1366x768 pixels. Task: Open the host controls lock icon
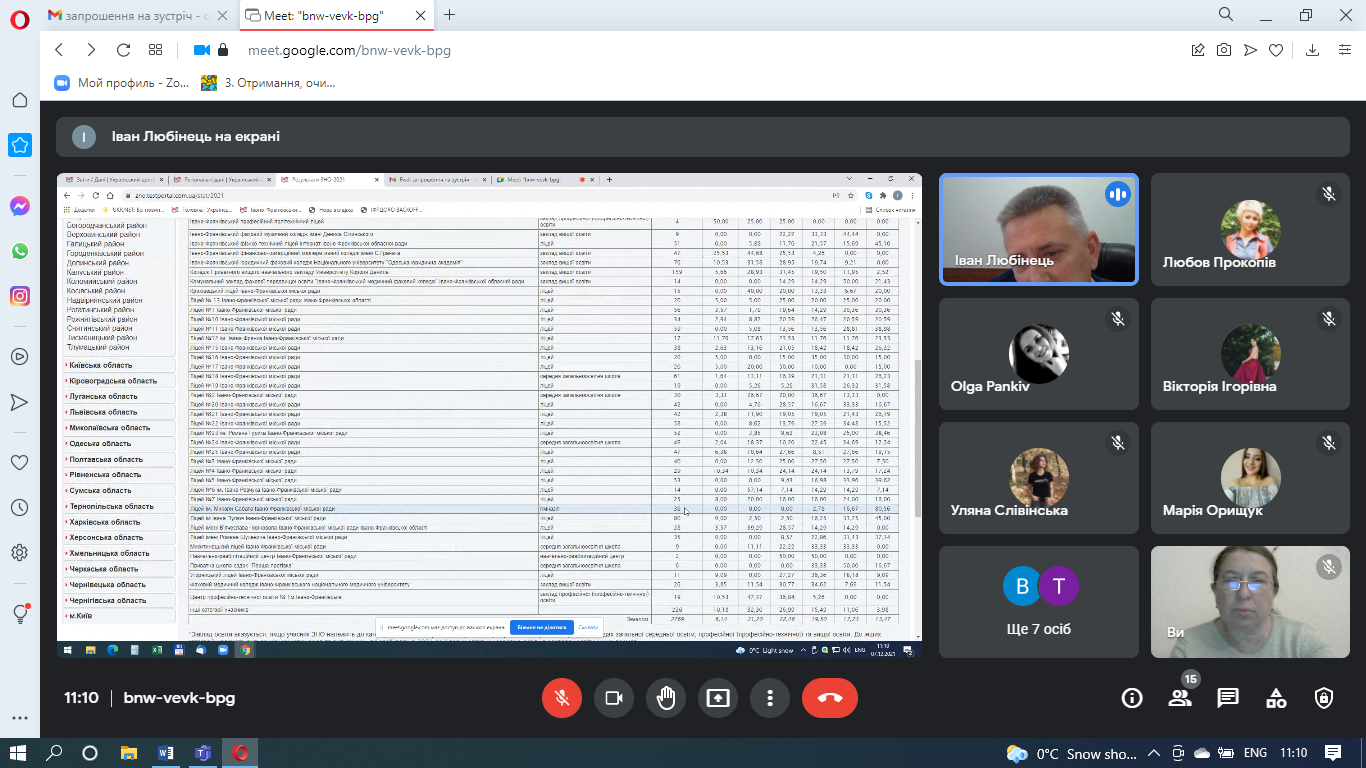click(x=1324, y=698)
